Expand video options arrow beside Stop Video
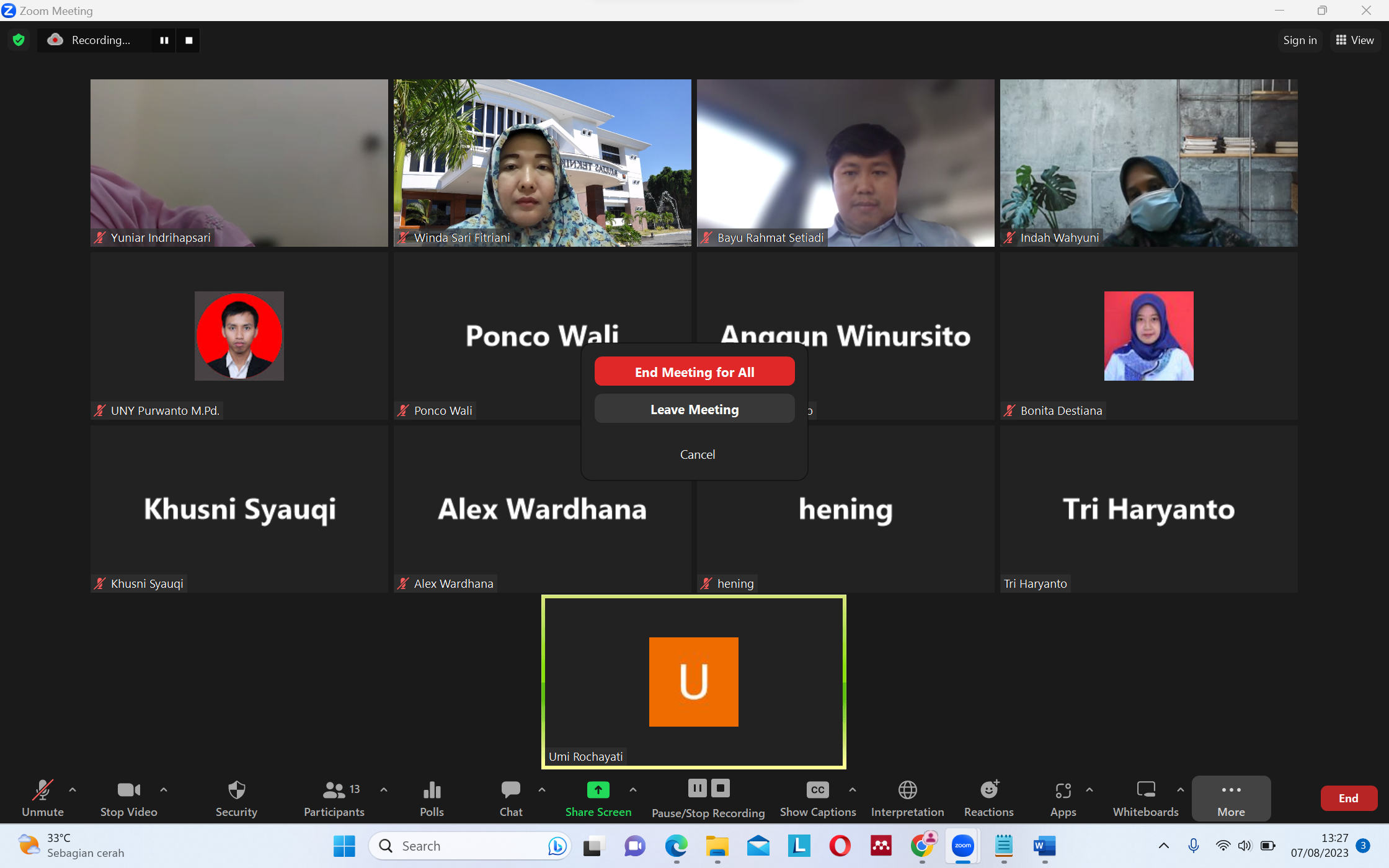This screenshot has height=868, width=1389. click(x=164, y=790)
